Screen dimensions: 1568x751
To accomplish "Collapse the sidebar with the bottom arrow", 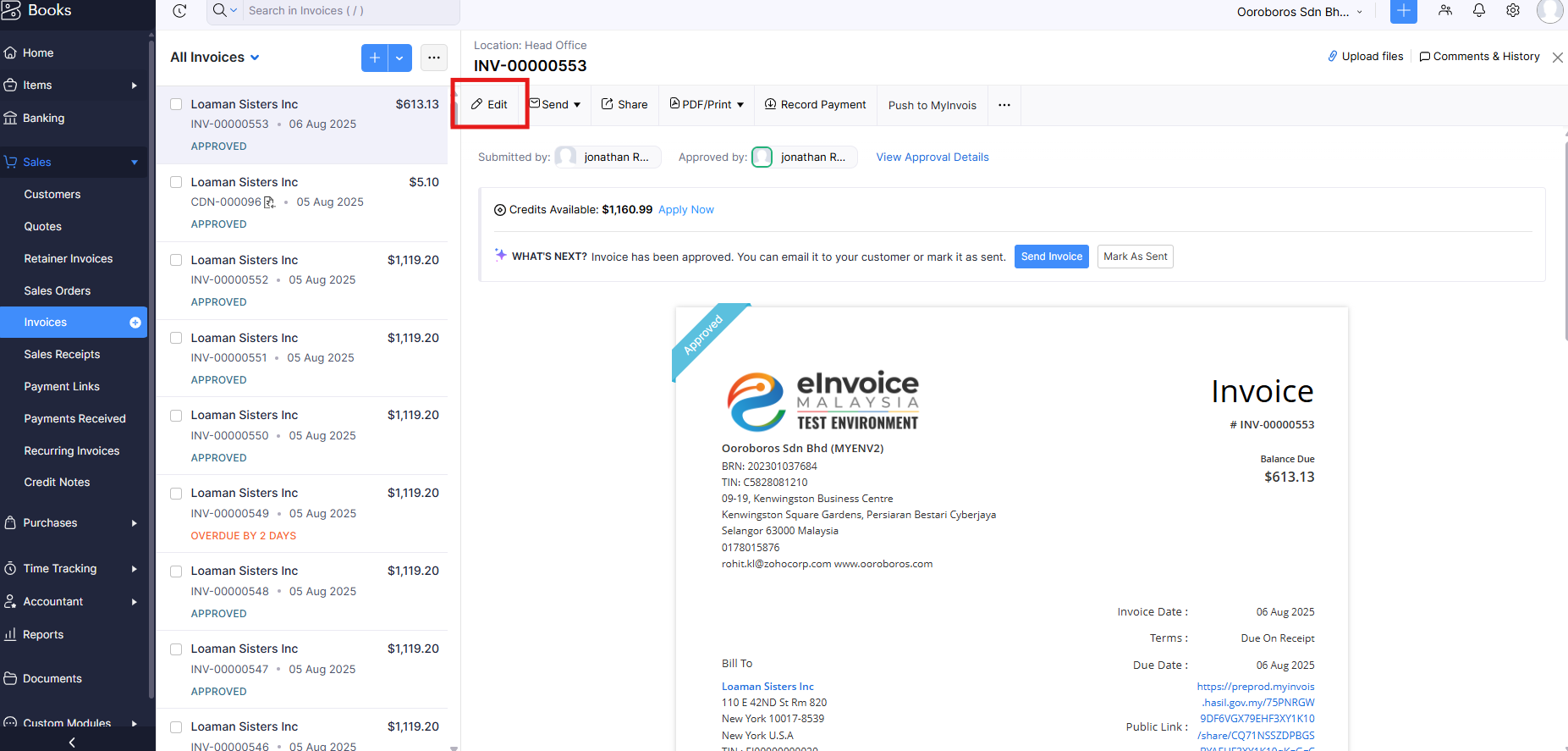I will pos(72,743).
